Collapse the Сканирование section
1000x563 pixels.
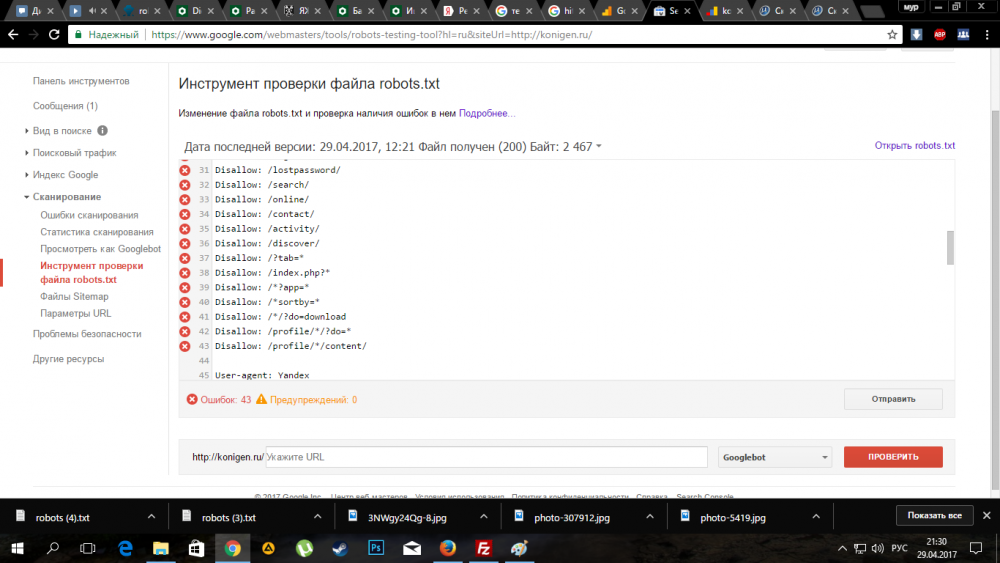[27, 197]
